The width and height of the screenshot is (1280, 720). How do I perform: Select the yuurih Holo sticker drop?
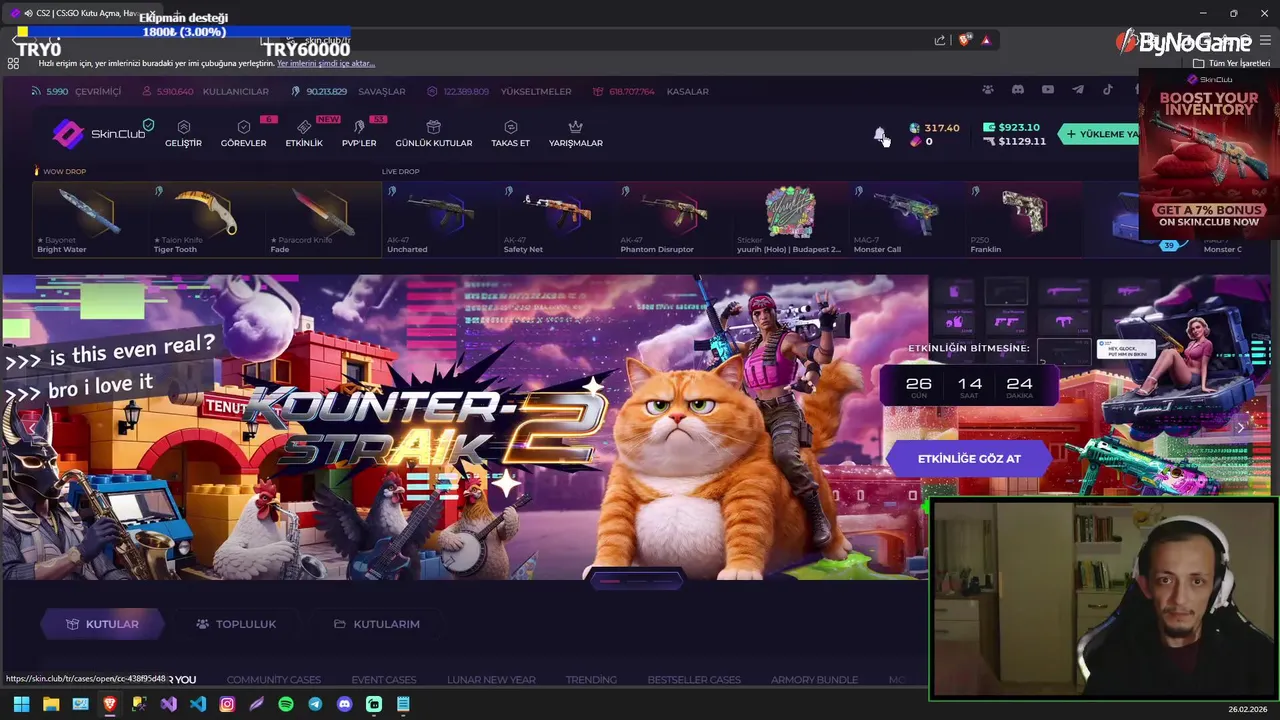click(x=790, y=218)
